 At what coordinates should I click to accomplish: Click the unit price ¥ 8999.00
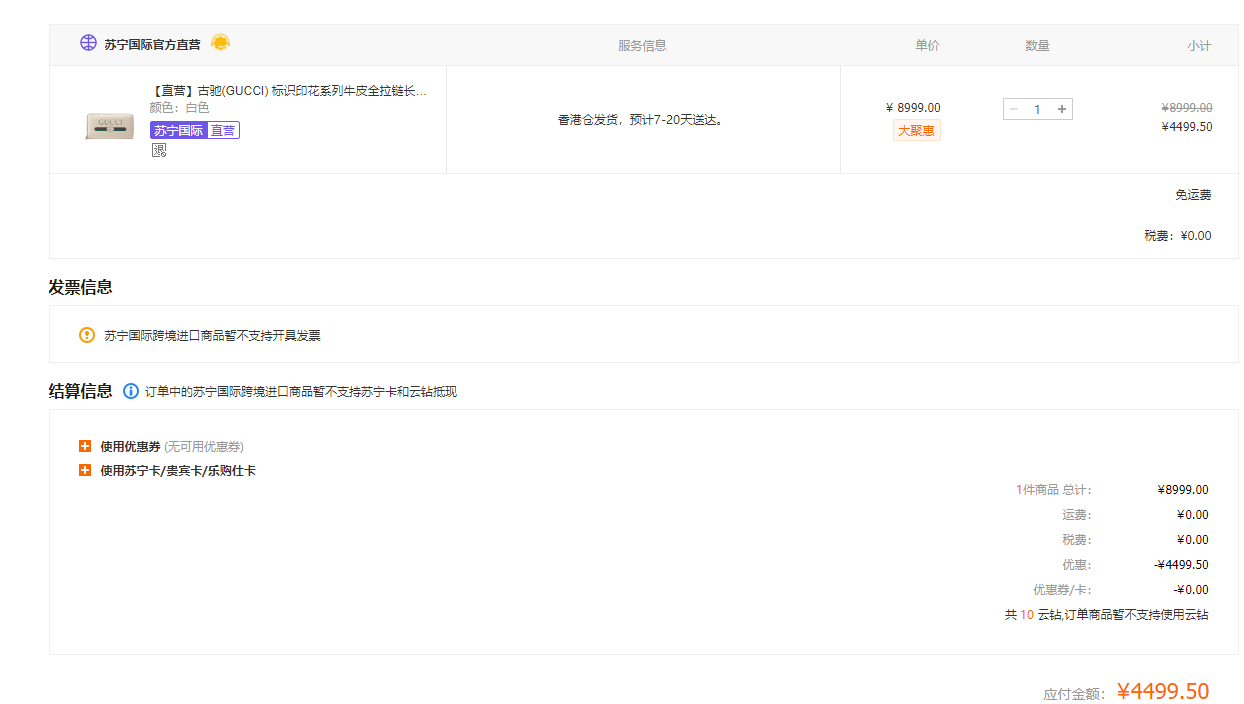coord(913,107)
